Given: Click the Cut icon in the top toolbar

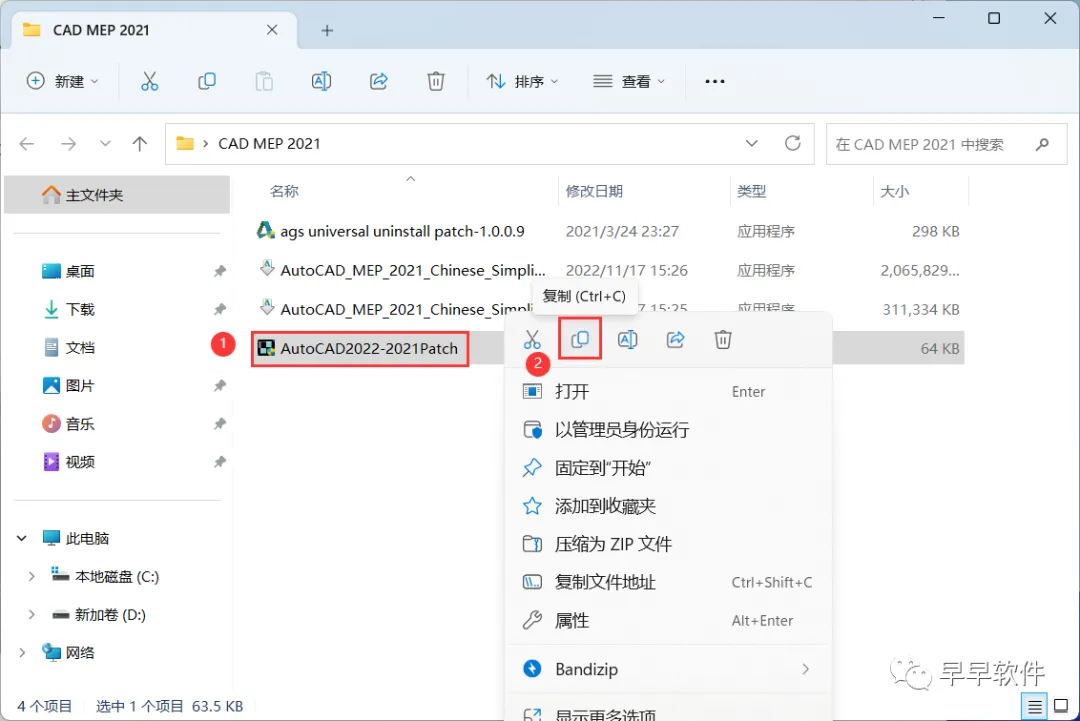Looking at the screenshot, I should click(x=149, y=81).
